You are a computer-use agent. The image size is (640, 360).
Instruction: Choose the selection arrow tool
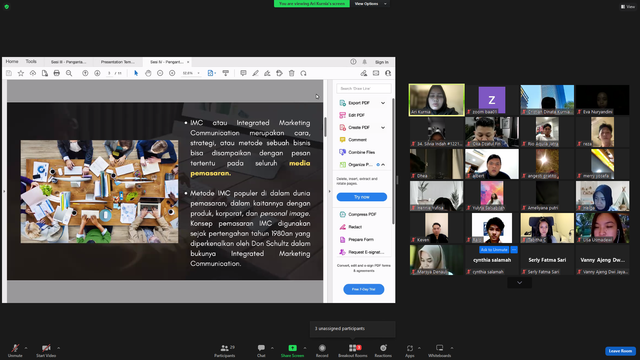pyautogui.click(x=136, y=73)
